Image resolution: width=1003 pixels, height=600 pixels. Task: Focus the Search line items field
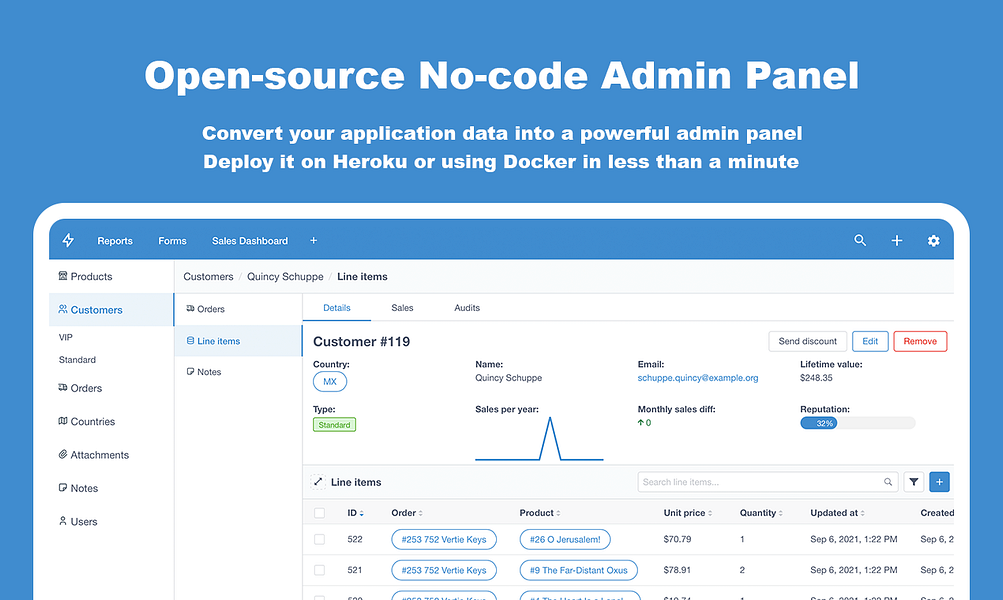tap(768, 482)
